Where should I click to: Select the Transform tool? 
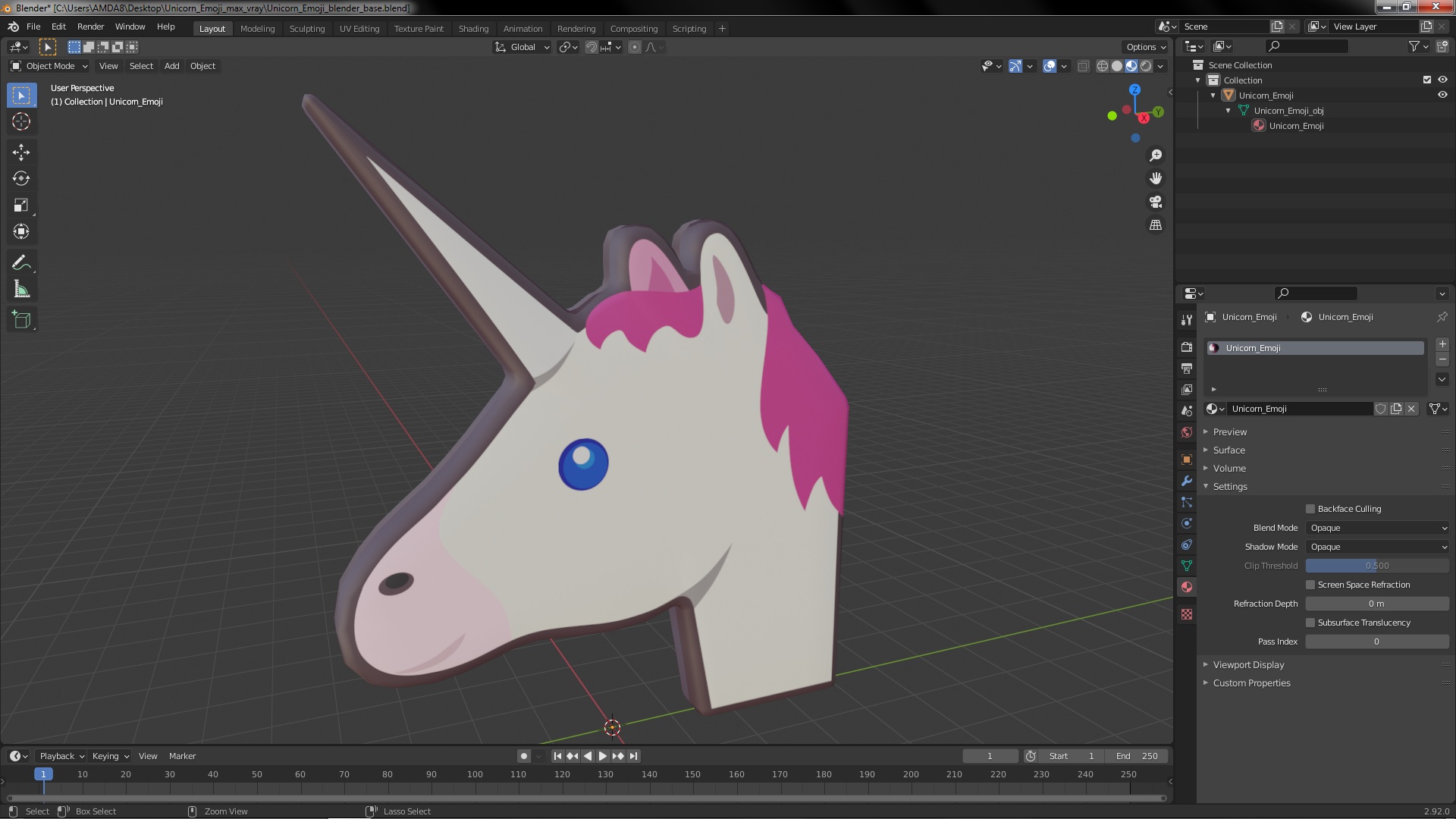point(21,231)
